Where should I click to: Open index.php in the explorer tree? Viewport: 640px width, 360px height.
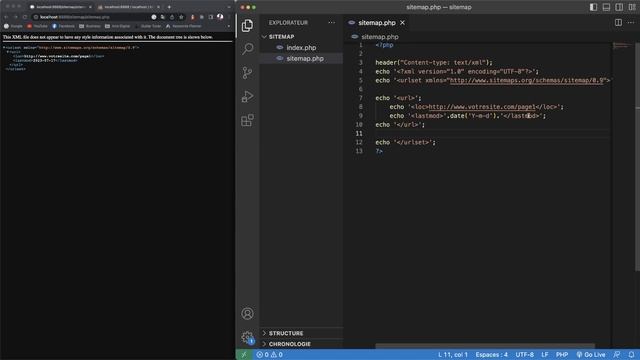301,48
